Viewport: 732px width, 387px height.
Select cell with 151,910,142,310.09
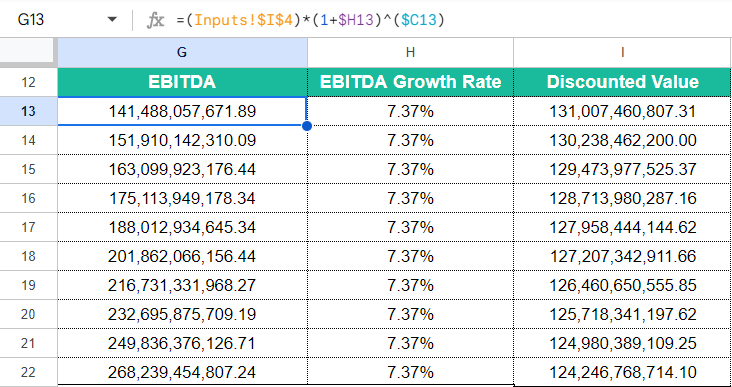point(183,140)
